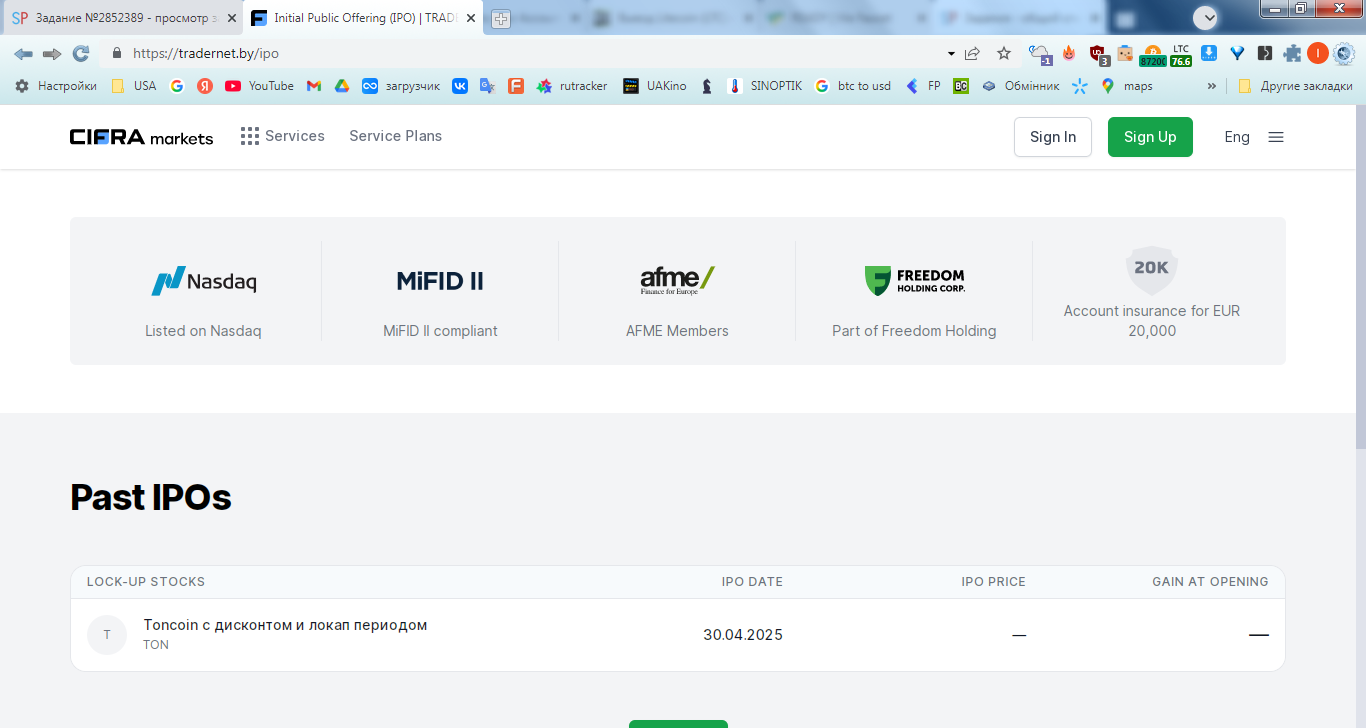This screenshot has width=1366, height=728.
Task: Open the UAKino bookmark
Action: click(x=655, y=86)
